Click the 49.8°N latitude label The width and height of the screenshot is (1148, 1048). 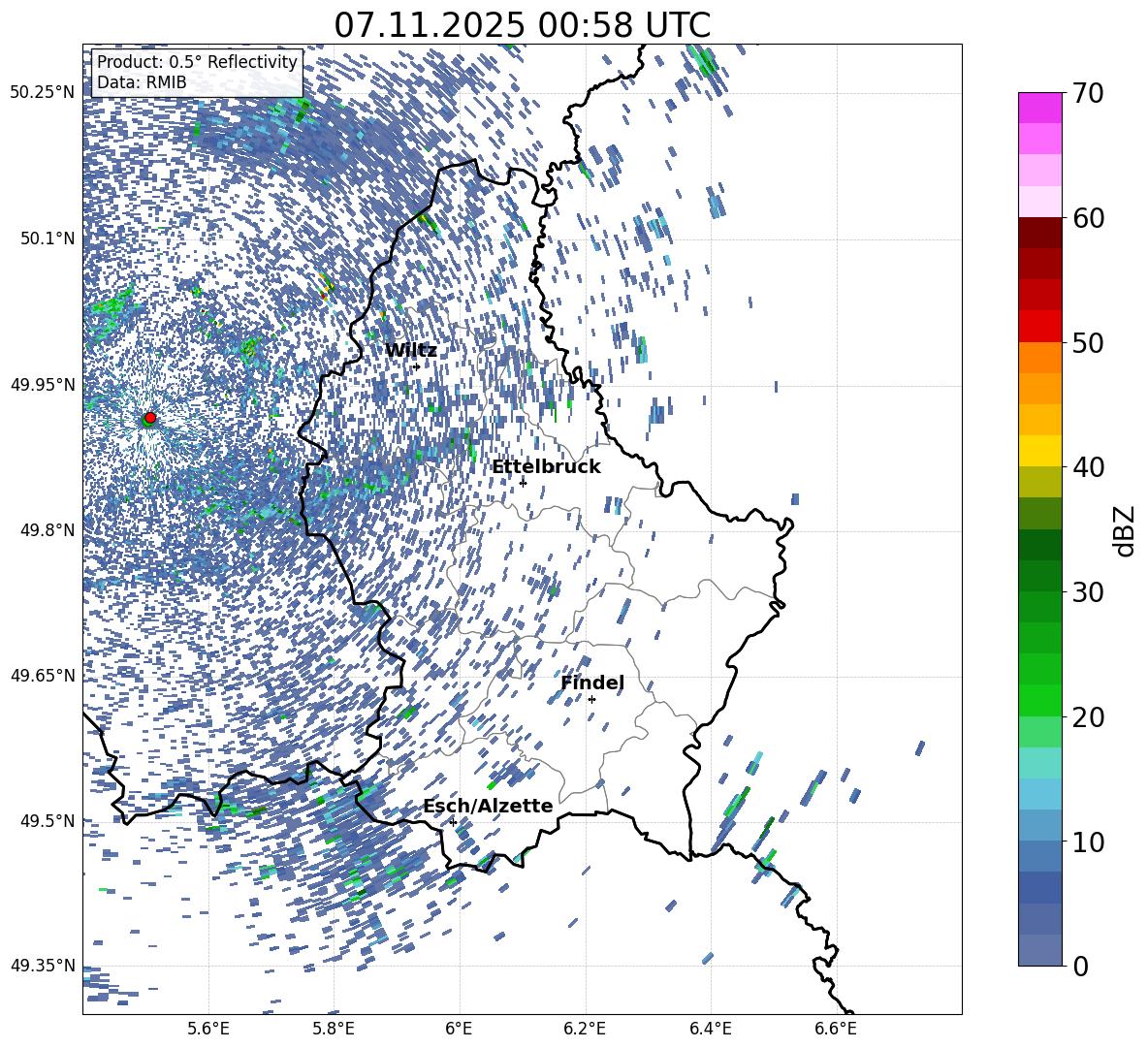47,530
